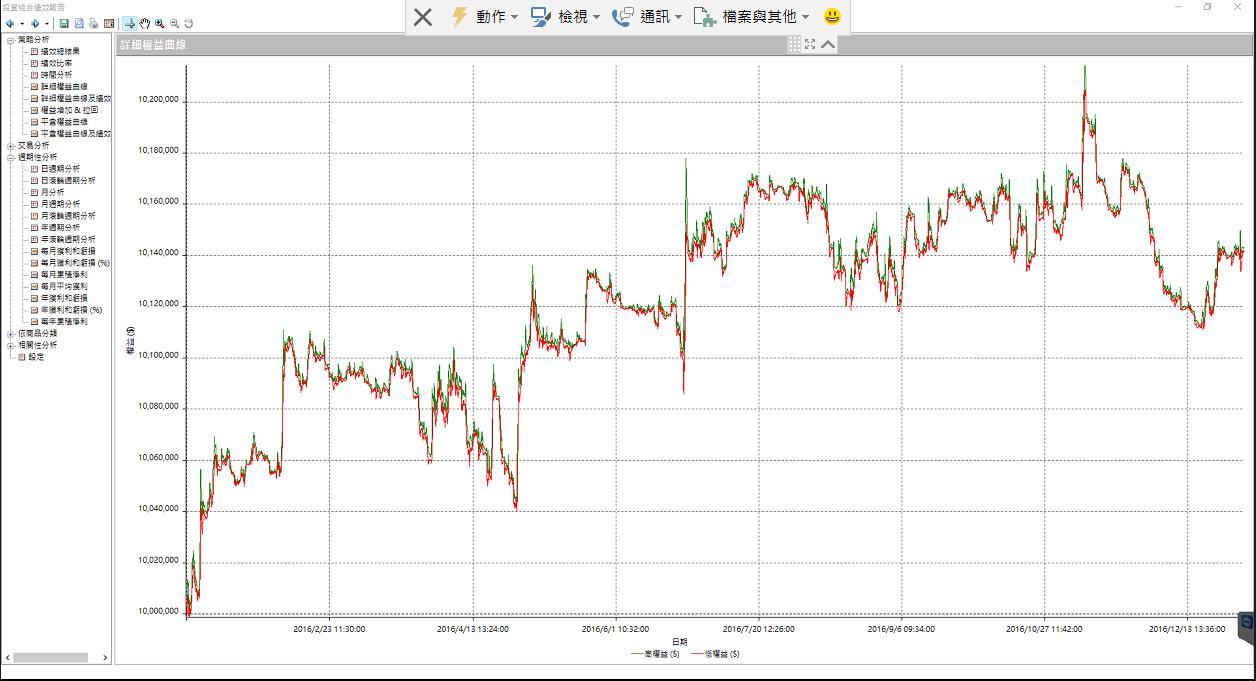Open 權益增加 & 拉回 chart item
This screenshot has width=1256, height=681.
[x=70, y=110]
